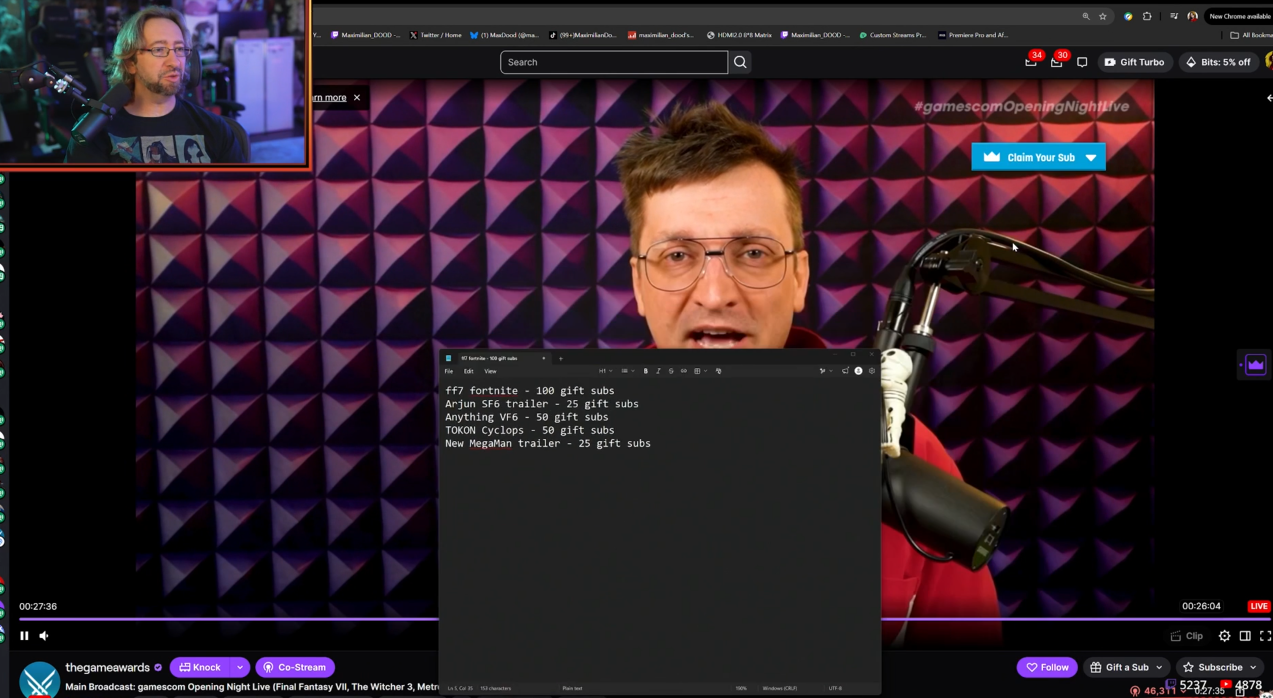Click the Gift Turbo button
1273x698 pixels.
tap(1134, 62)
